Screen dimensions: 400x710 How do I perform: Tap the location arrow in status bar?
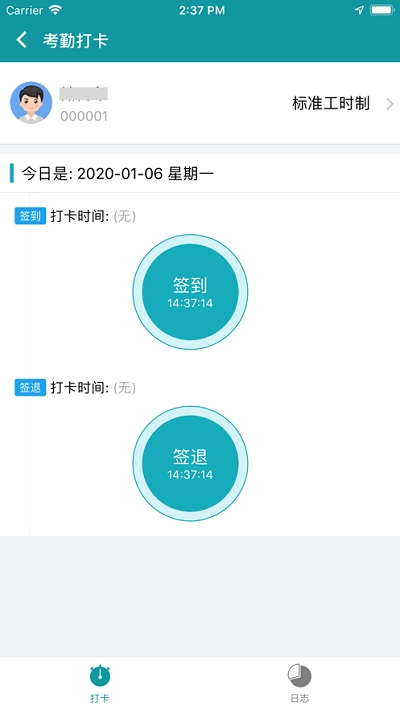click(x=359, y=10)
